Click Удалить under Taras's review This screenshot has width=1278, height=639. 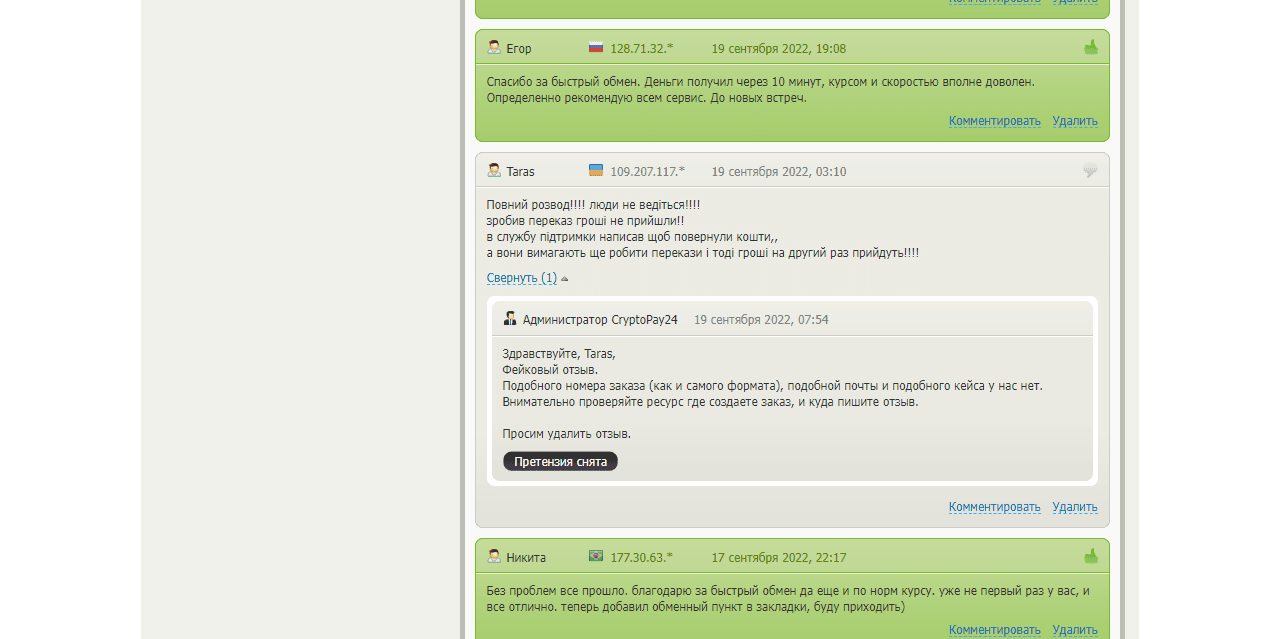click(1074, 507)
